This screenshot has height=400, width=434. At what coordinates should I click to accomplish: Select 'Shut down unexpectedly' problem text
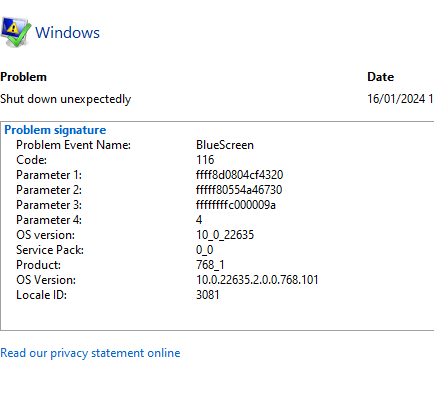tap(66, 99)
